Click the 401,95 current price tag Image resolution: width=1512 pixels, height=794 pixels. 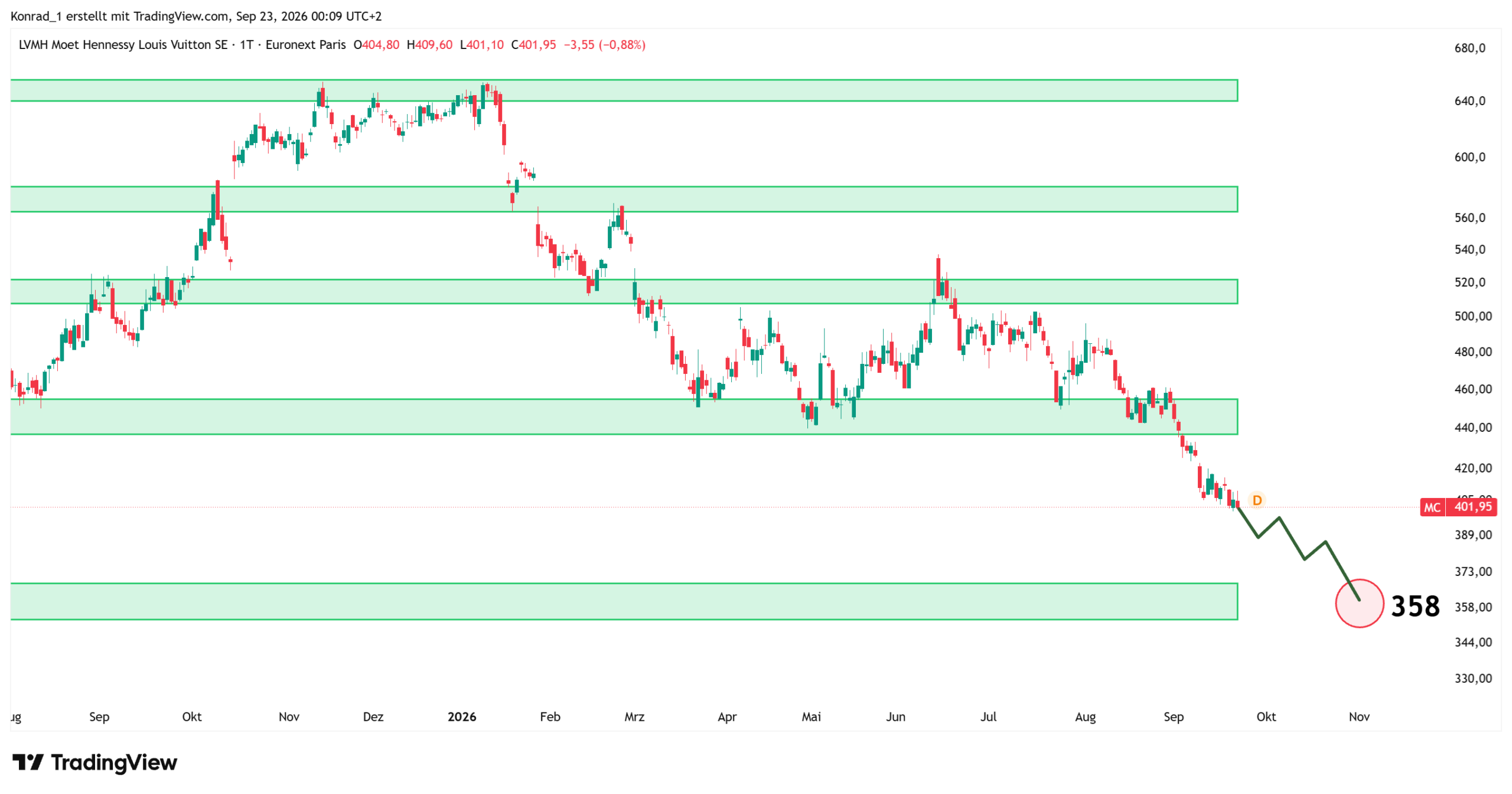(1471, 507)
